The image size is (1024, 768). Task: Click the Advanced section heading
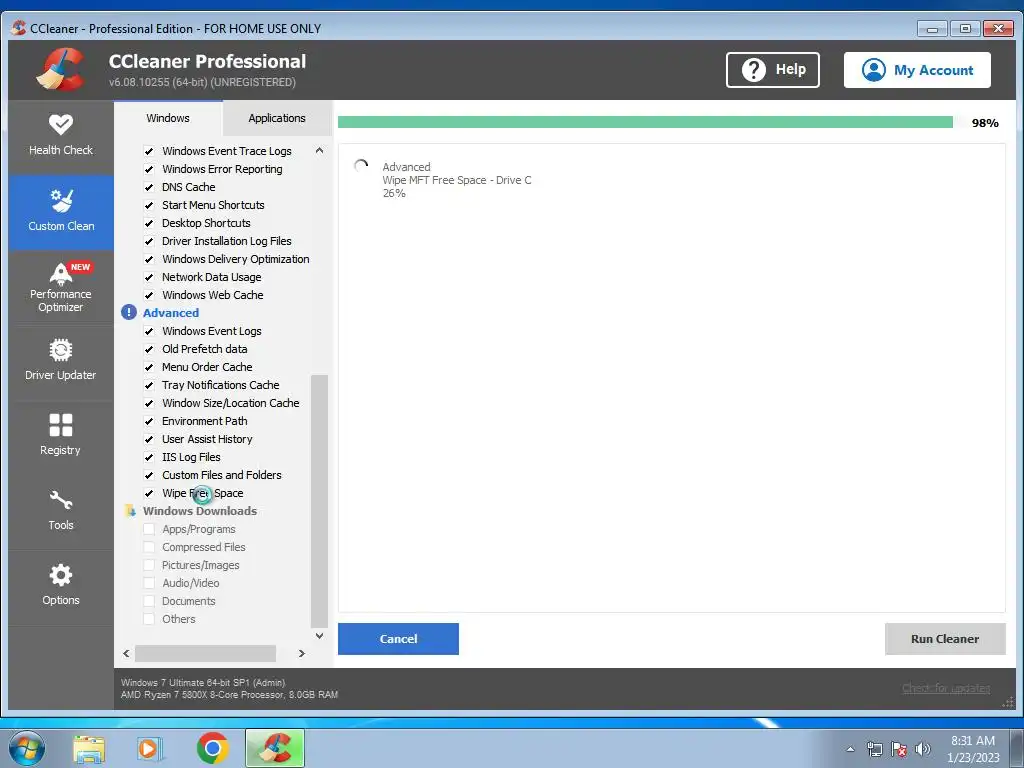pyautogui.click(x=171, y=313)
